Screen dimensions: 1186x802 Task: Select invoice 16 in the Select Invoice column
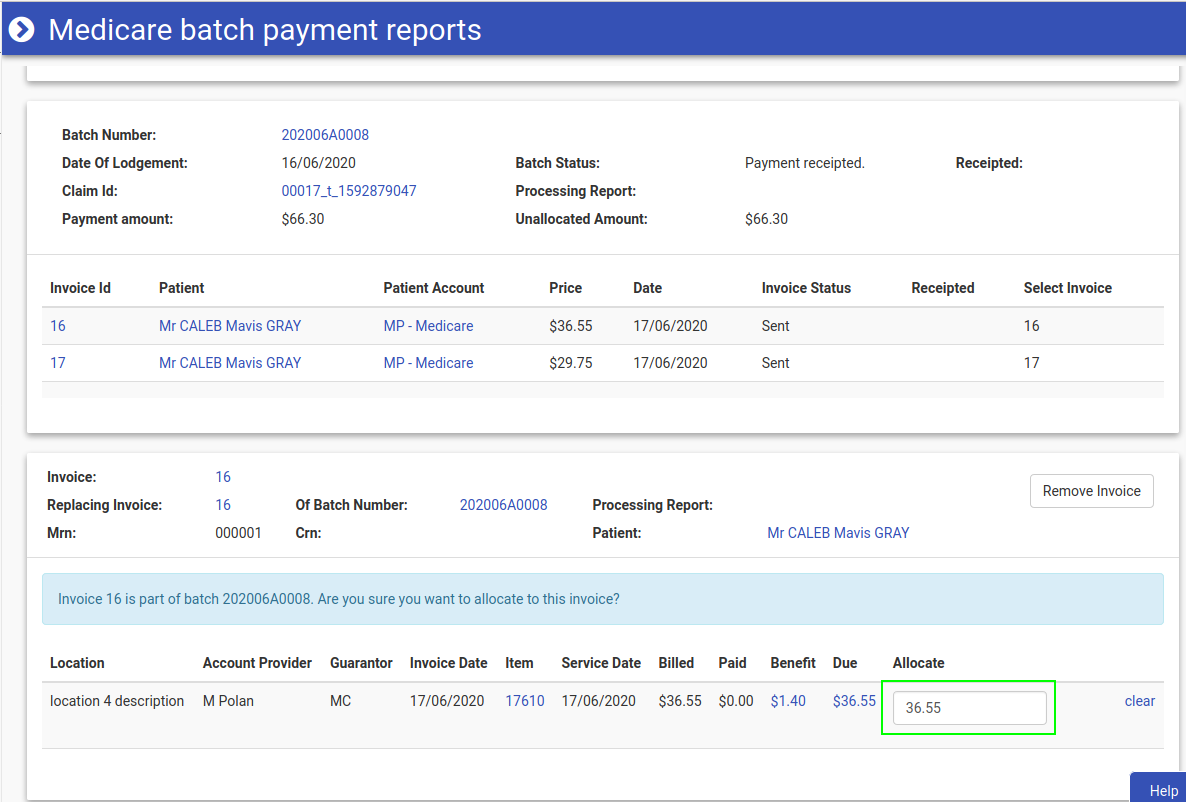click(1032, 326)
